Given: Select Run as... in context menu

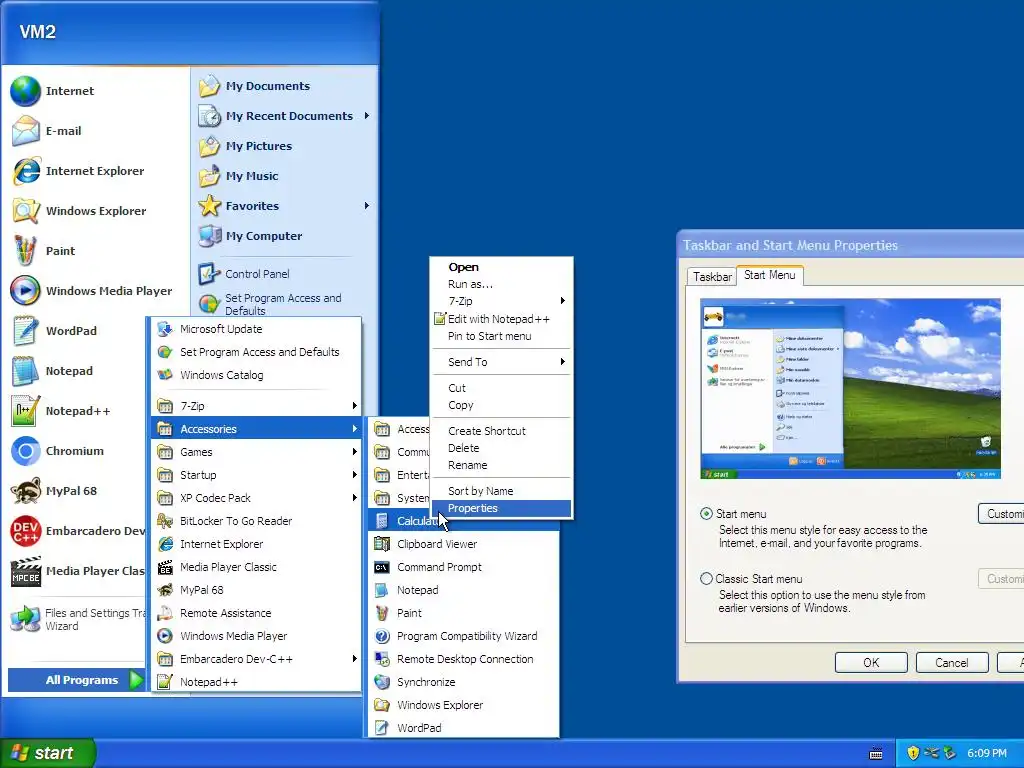Looking at the screenshot, I should tap(501, 284).
